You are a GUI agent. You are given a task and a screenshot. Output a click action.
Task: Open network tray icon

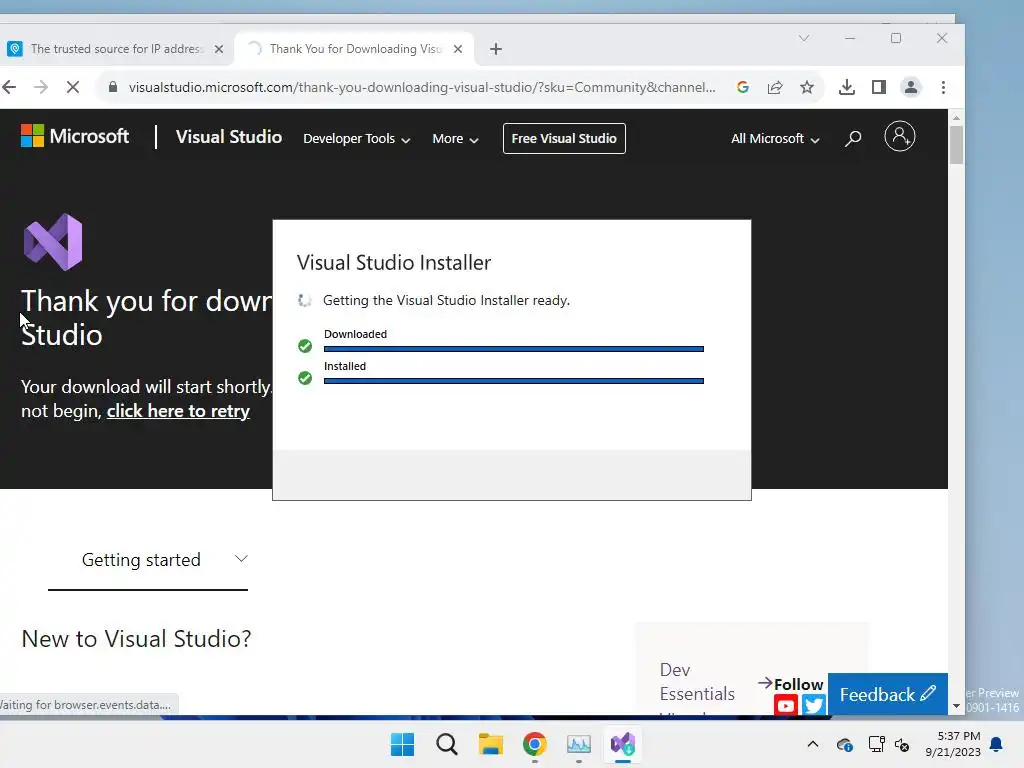pyautogui.click(x=876, y=744)
